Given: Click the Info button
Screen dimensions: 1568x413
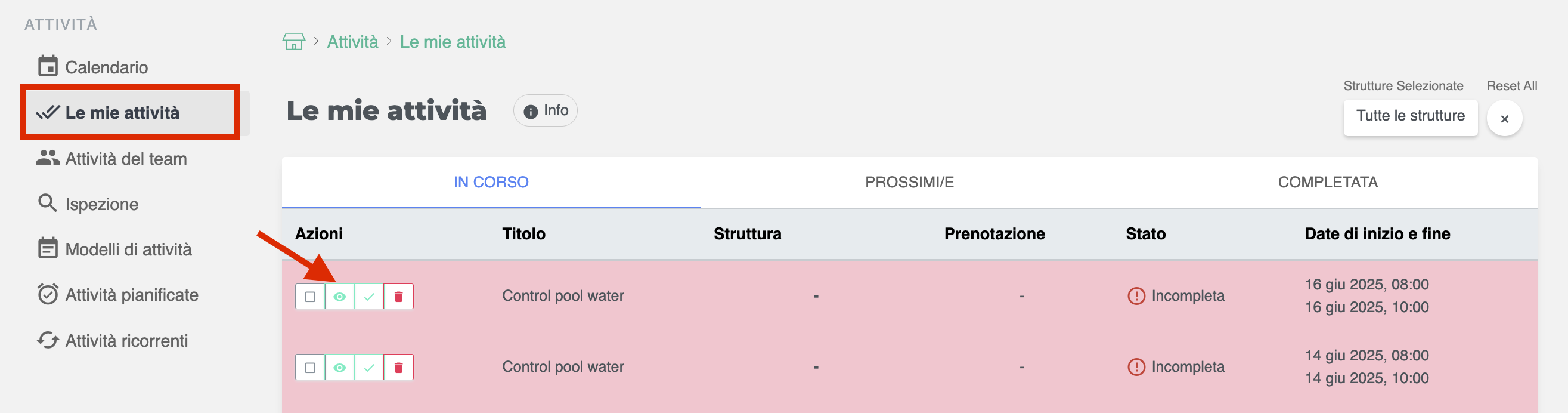Looking at the screenshot, I should tap(546, 111).
